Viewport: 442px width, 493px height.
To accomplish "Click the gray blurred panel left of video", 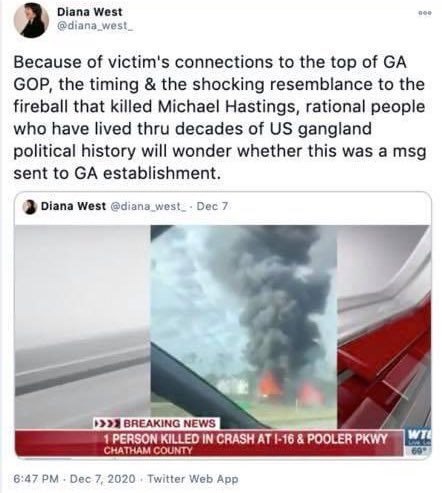I will tap(83, 327).
